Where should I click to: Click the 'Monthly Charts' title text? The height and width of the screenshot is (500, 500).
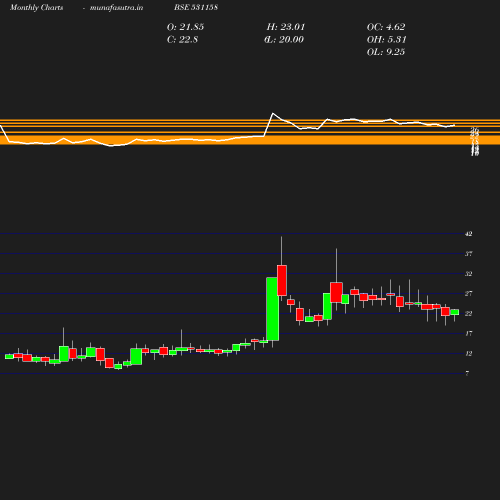[x=36, y=8]
